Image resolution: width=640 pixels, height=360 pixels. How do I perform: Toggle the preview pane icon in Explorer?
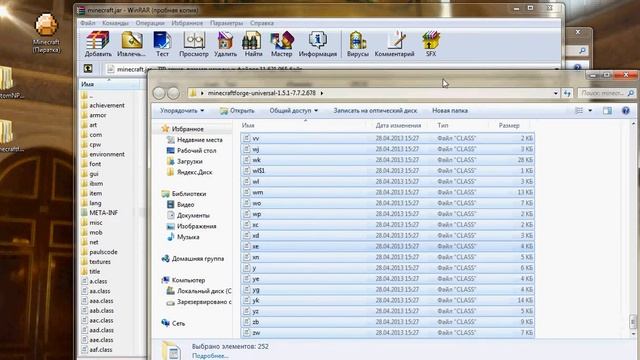(607, 111)
